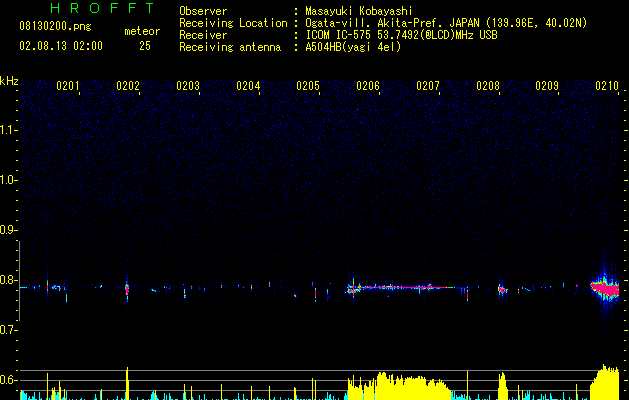629x400 pixels.
Task: Select the file name 08130200.png
Action: pos(55,27)
